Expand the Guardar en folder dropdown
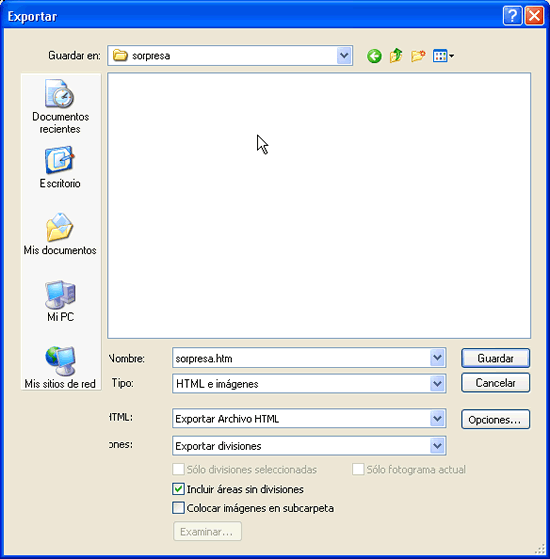Image resolution: width=550 pixels, height=559 pixels. pyautogui.click(x=344, y=56)
